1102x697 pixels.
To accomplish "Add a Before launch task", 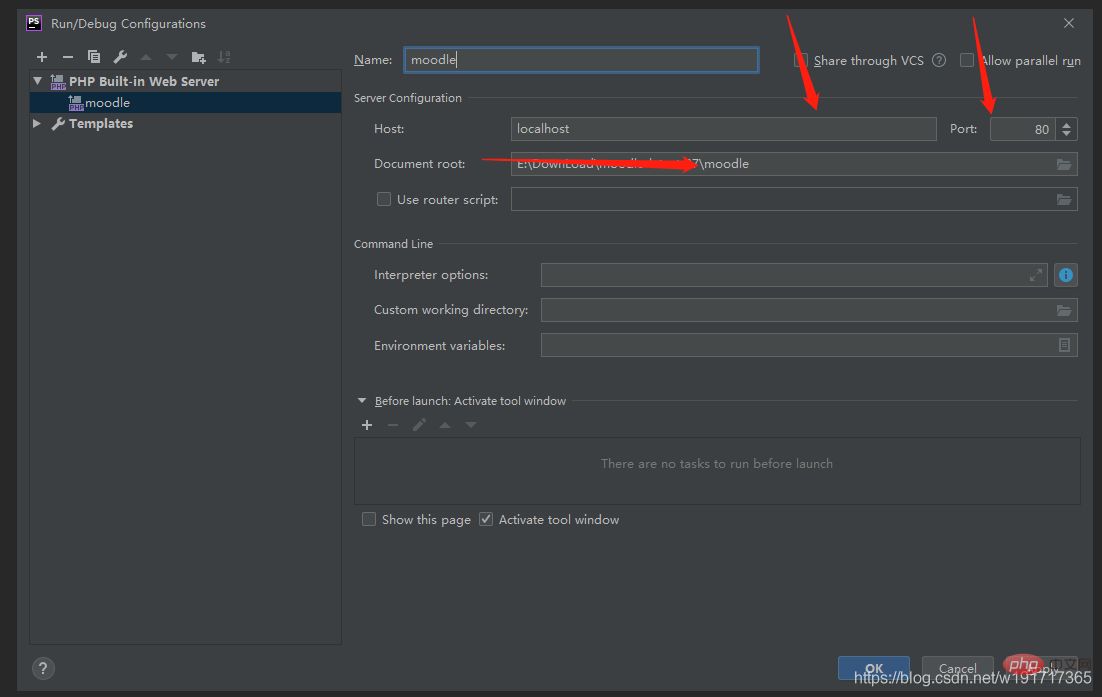I will (367, 425).
